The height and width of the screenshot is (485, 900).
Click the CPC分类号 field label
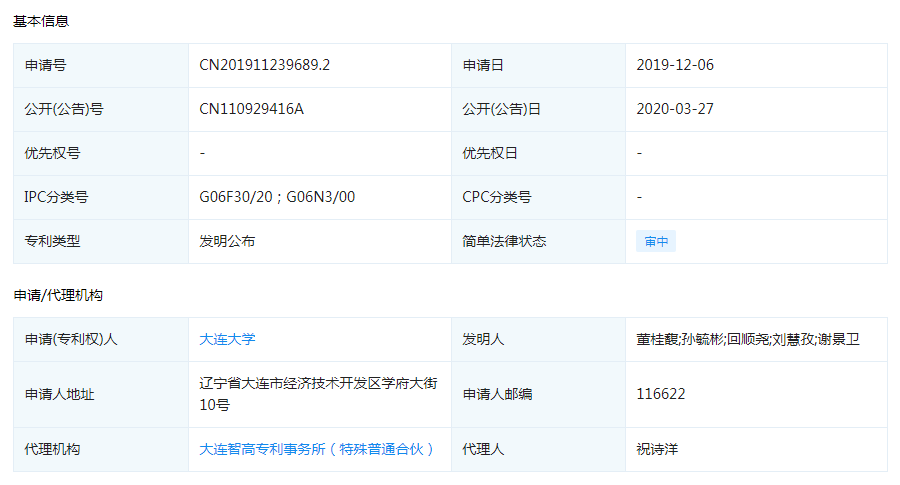click(x=496, y=197)
